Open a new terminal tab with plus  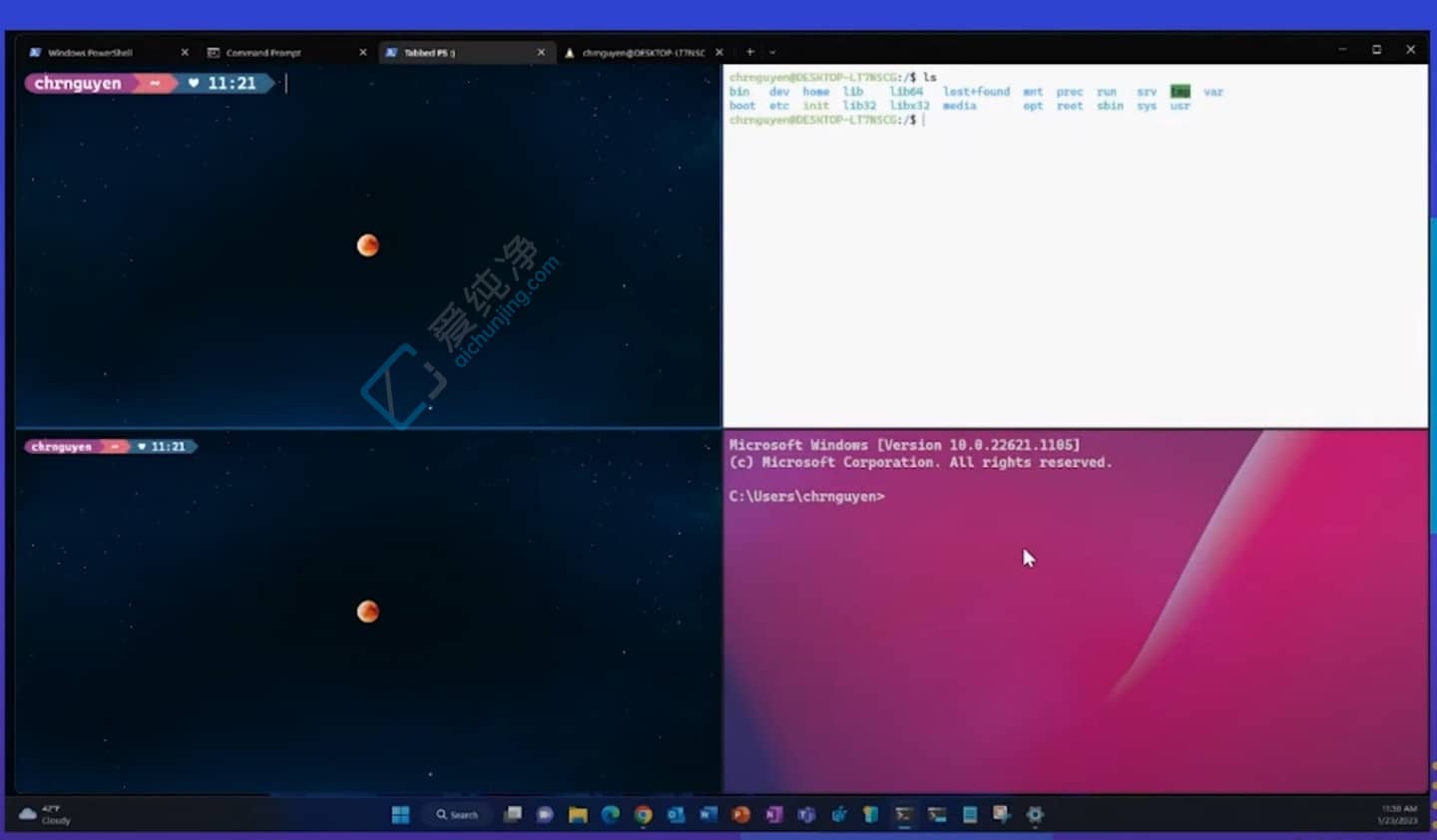click(750, 52)
